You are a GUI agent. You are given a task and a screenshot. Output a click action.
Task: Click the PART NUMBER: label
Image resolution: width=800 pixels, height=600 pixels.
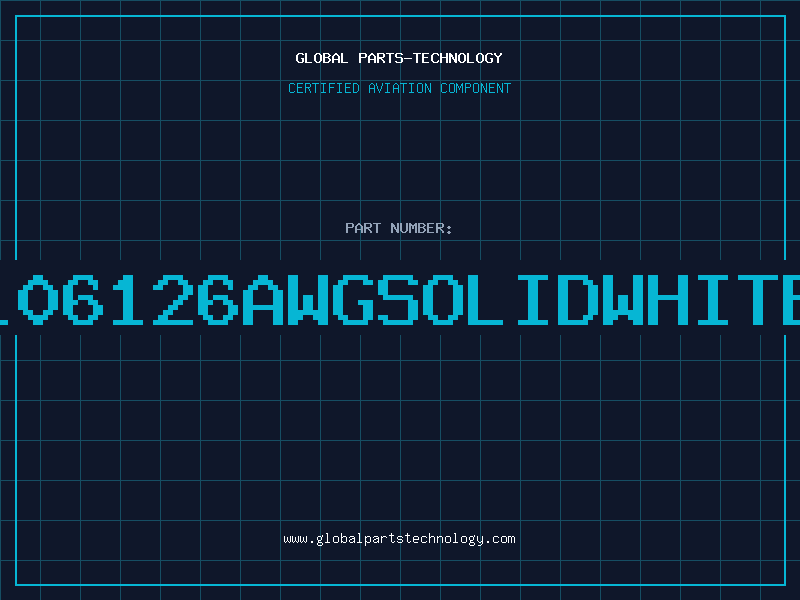tap(399, 228)
